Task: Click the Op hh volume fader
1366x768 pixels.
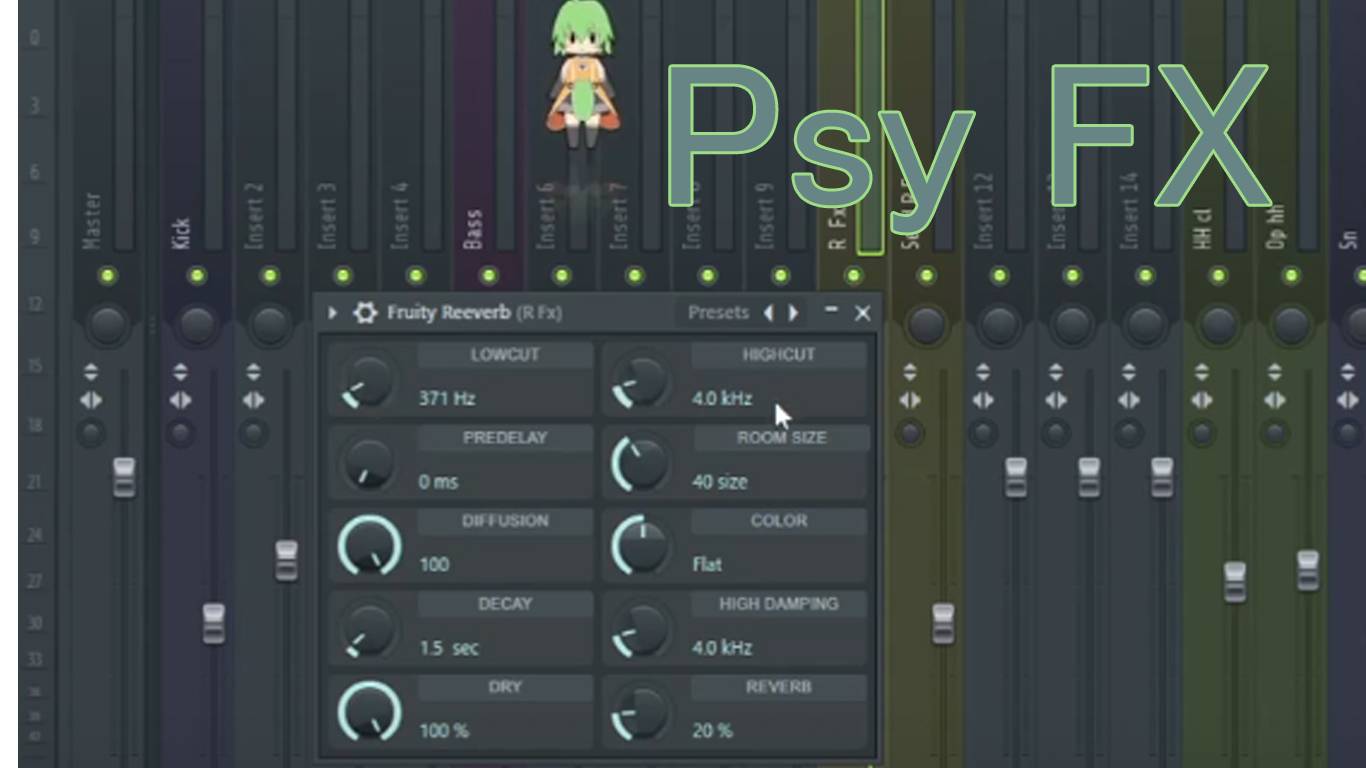Action: click(x=1308, y=570)
